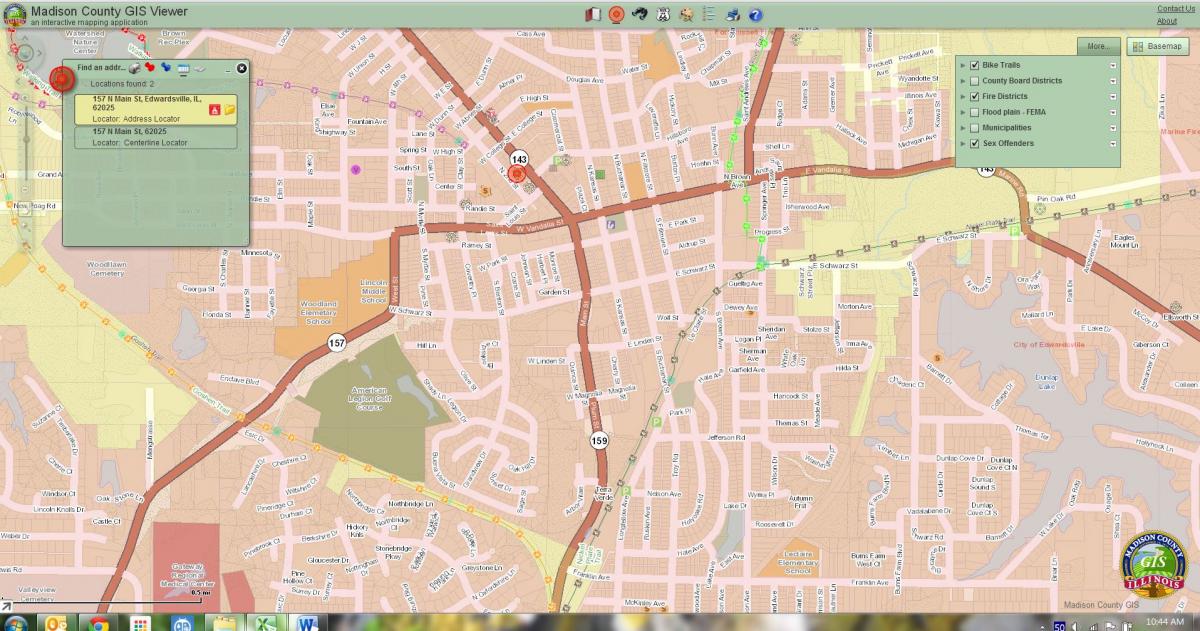Open the paint palette drawing tool
The image size is (1200, 631).
pyautogui.click(x=686, y=14)
